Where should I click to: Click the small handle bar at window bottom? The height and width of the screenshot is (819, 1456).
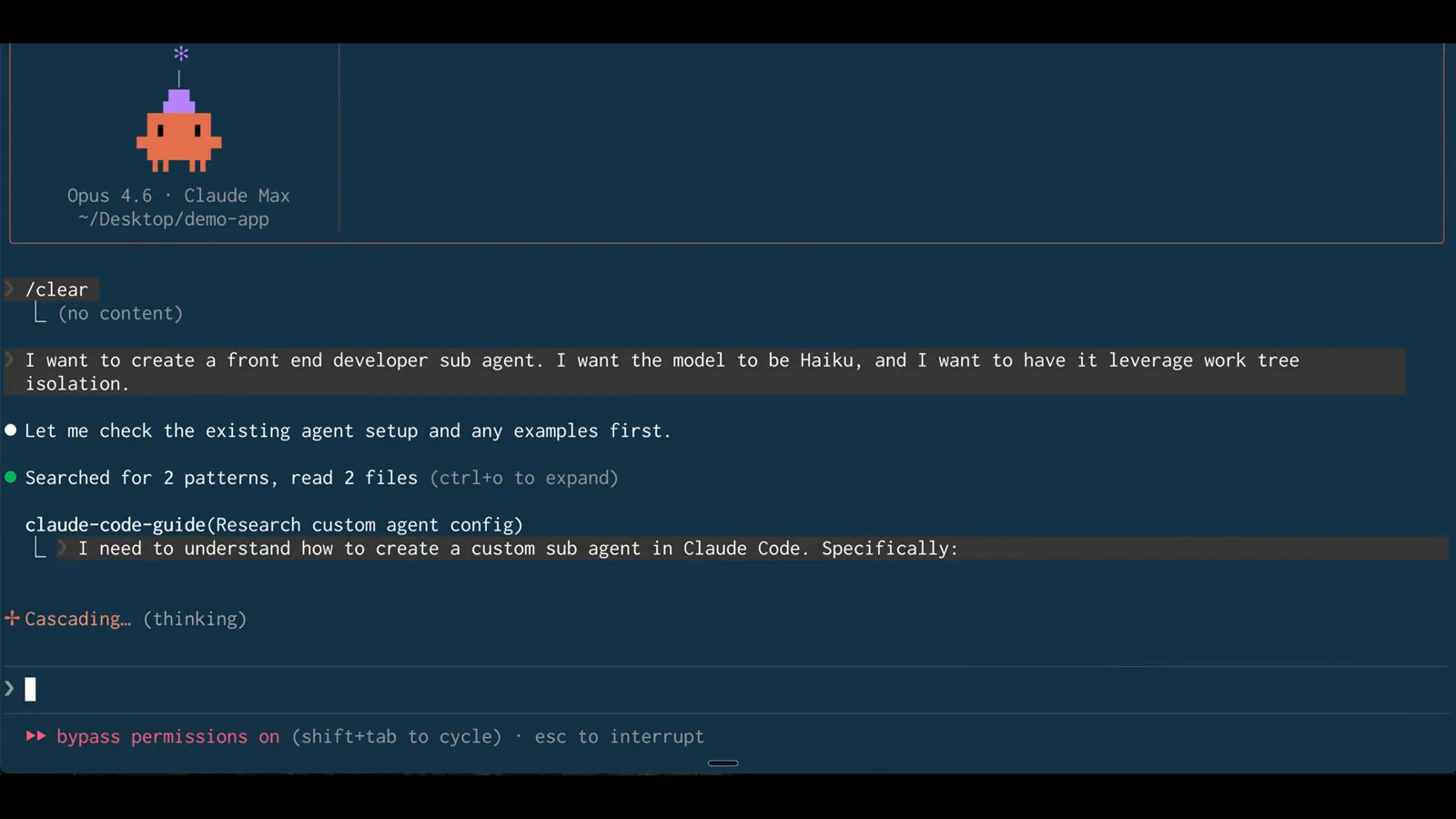point(723,763)
